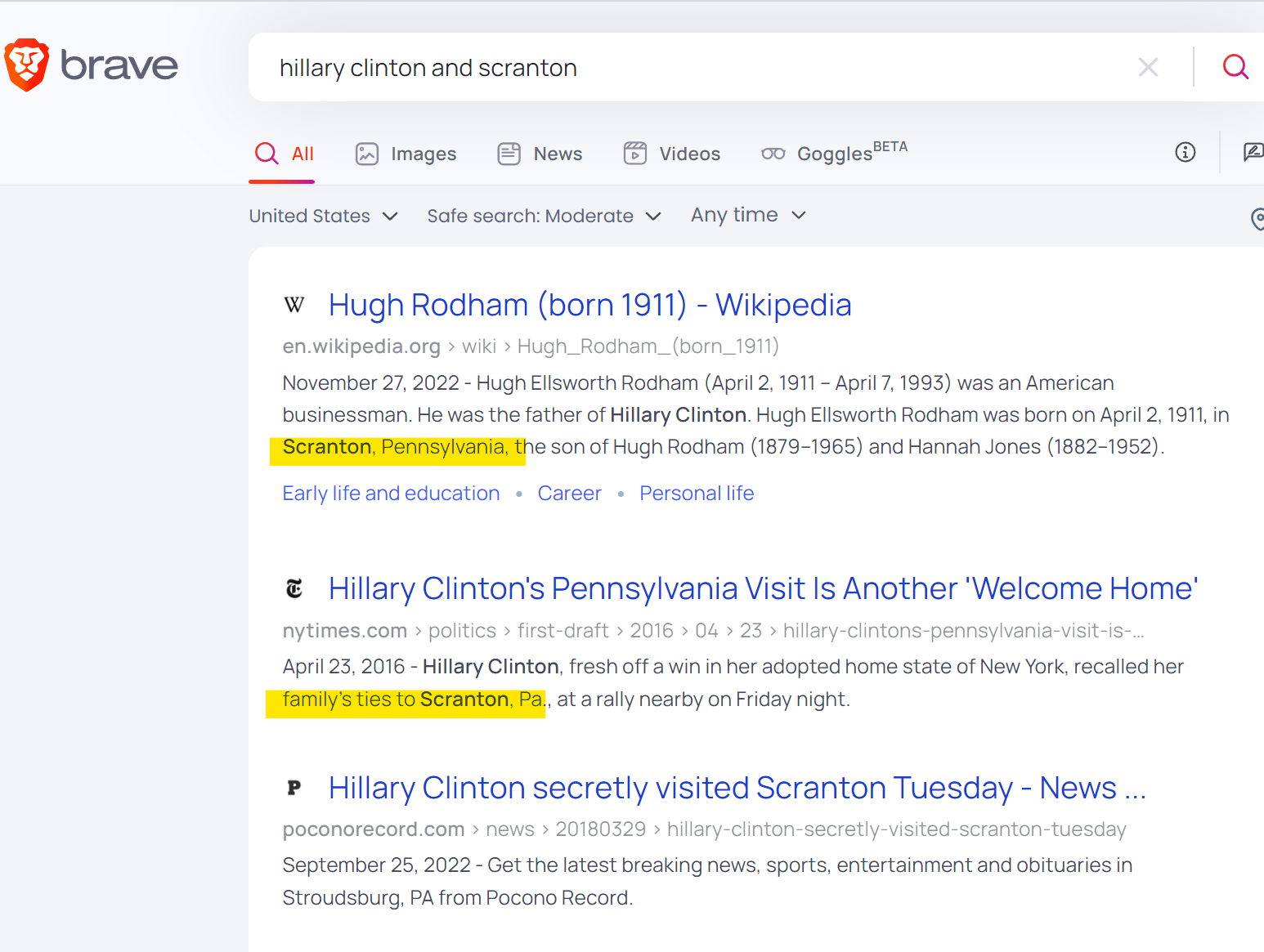The image size is (1264, 952).
Task: Switch to the Videos tab
Action: [671, 154]
